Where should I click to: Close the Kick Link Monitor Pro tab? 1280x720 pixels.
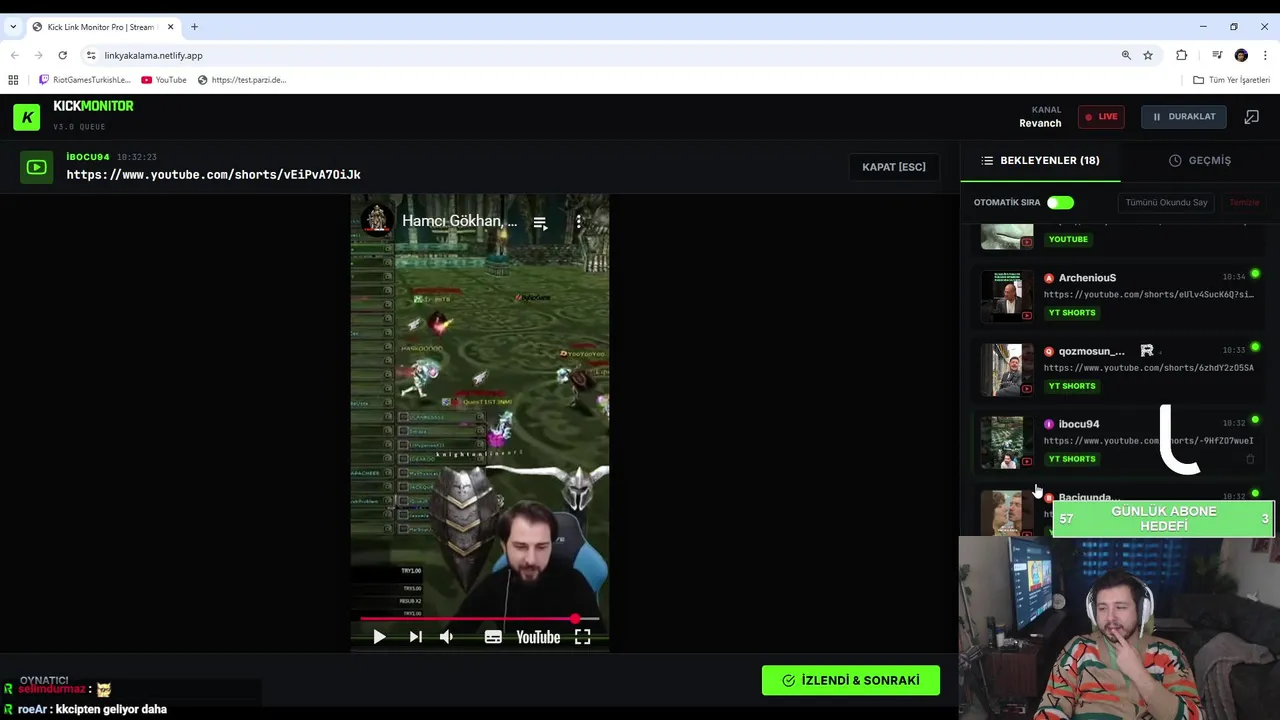[171, 27]
